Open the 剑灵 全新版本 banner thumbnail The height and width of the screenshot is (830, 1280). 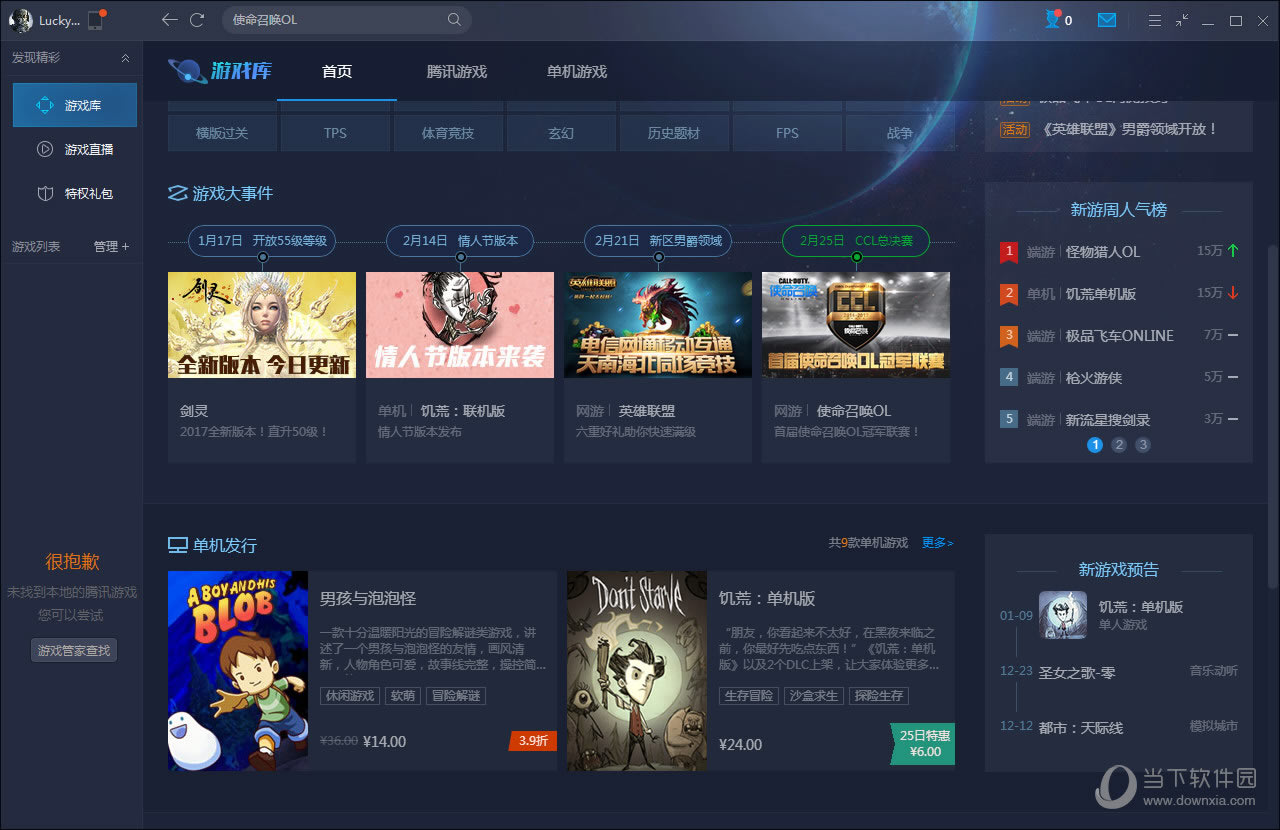pos(262,325)
